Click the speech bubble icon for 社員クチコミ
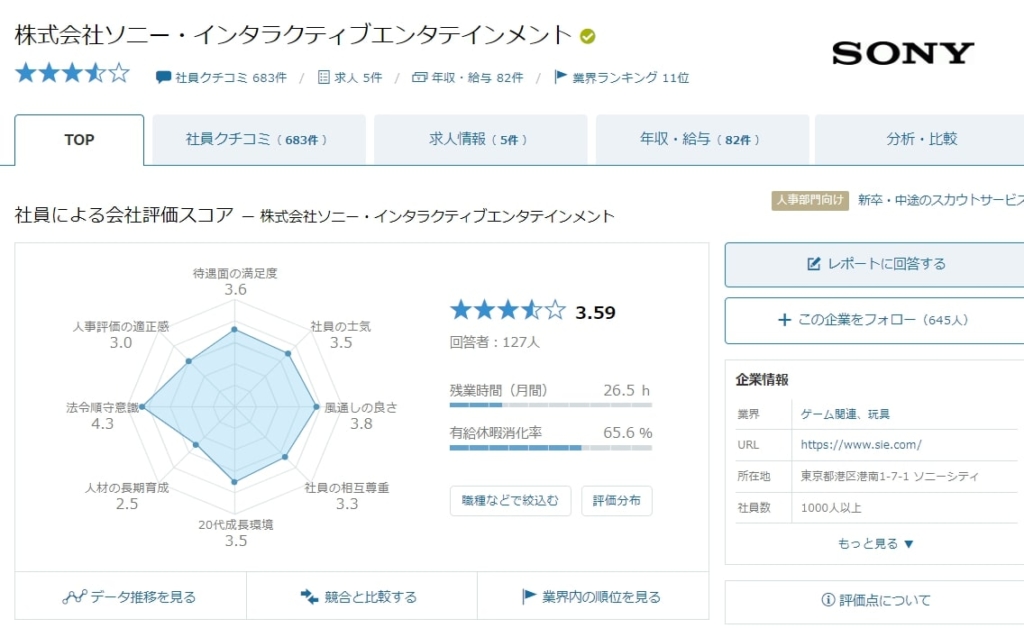 163,78
